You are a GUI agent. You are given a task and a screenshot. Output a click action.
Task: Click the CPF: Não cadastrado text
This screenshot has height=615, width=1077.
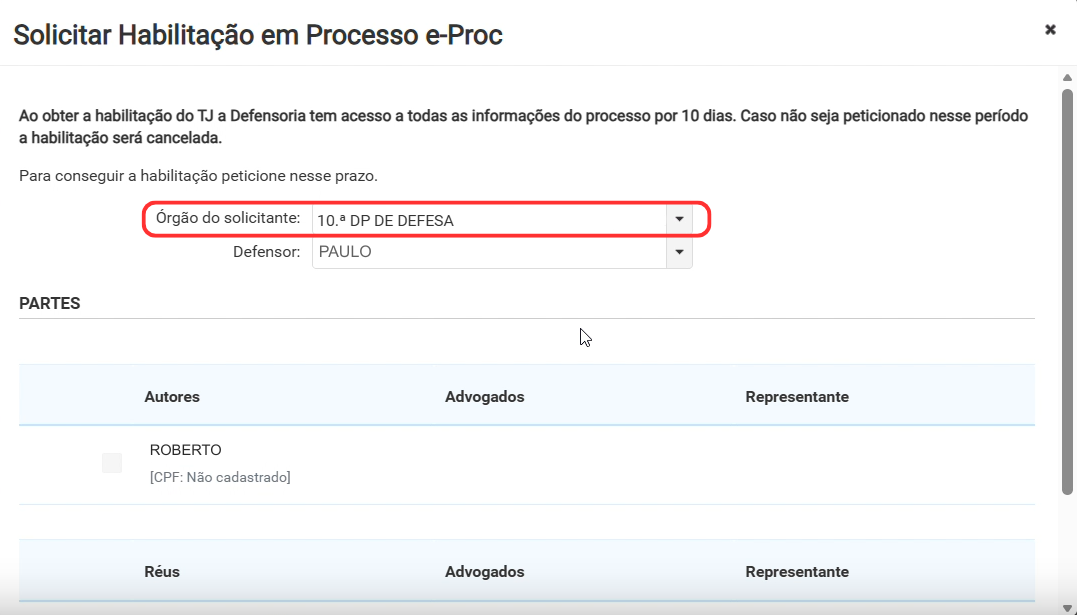[x=220, y=477]
